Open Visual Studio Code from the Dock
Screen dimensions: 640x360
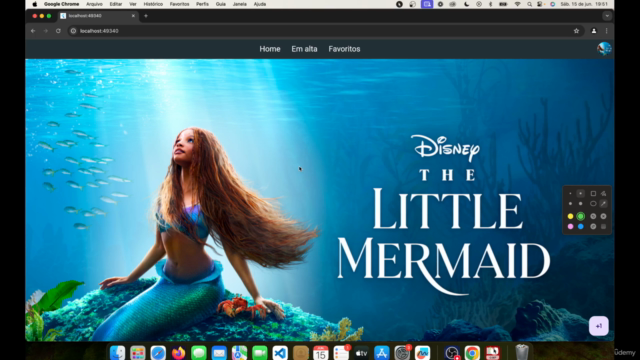tap(280, 353)
